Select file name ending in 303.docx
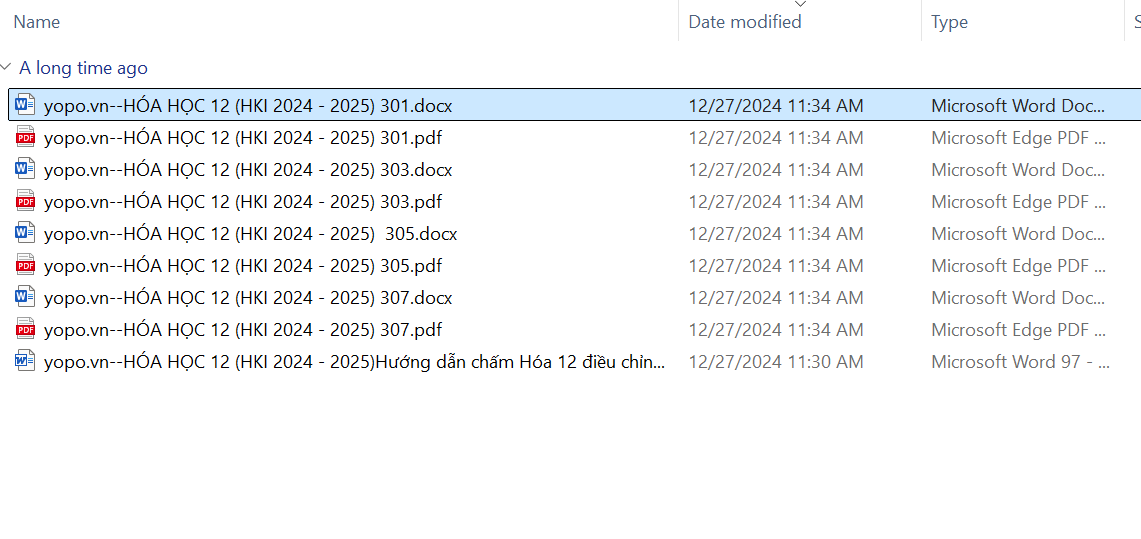 pyautogui.click(x=248, y=169)
